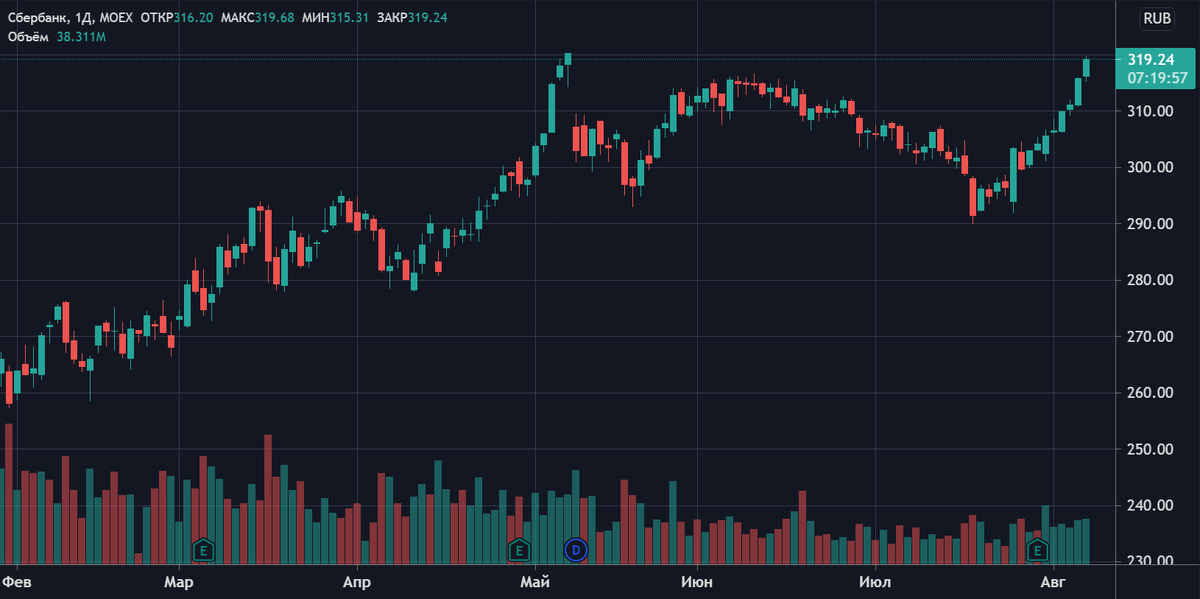Select the Объём volume indicator legend

pyautogui.click(x=28, y=37)
